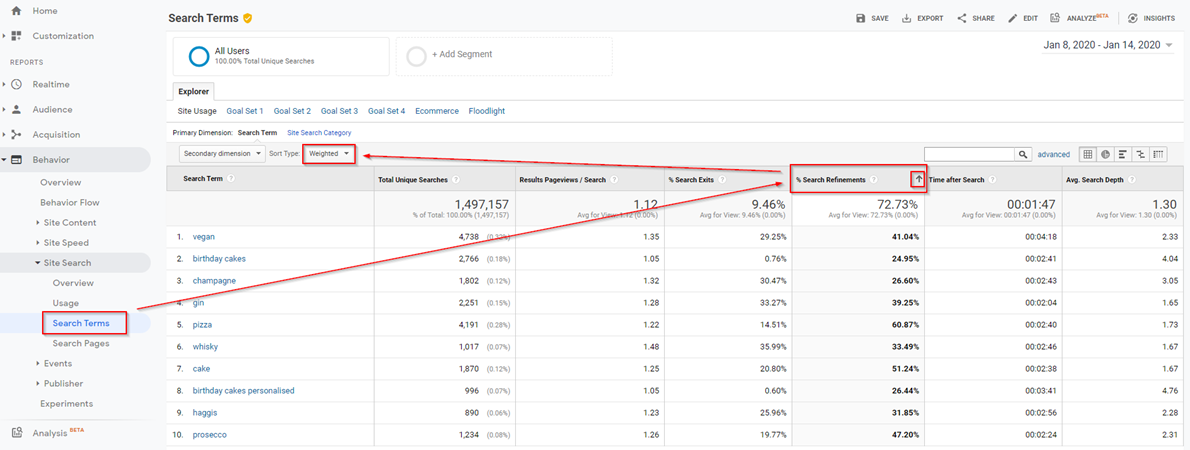Click the table search input field
Image resolution: width=1190 pixels, height=450 pixels.
point(970,154)
